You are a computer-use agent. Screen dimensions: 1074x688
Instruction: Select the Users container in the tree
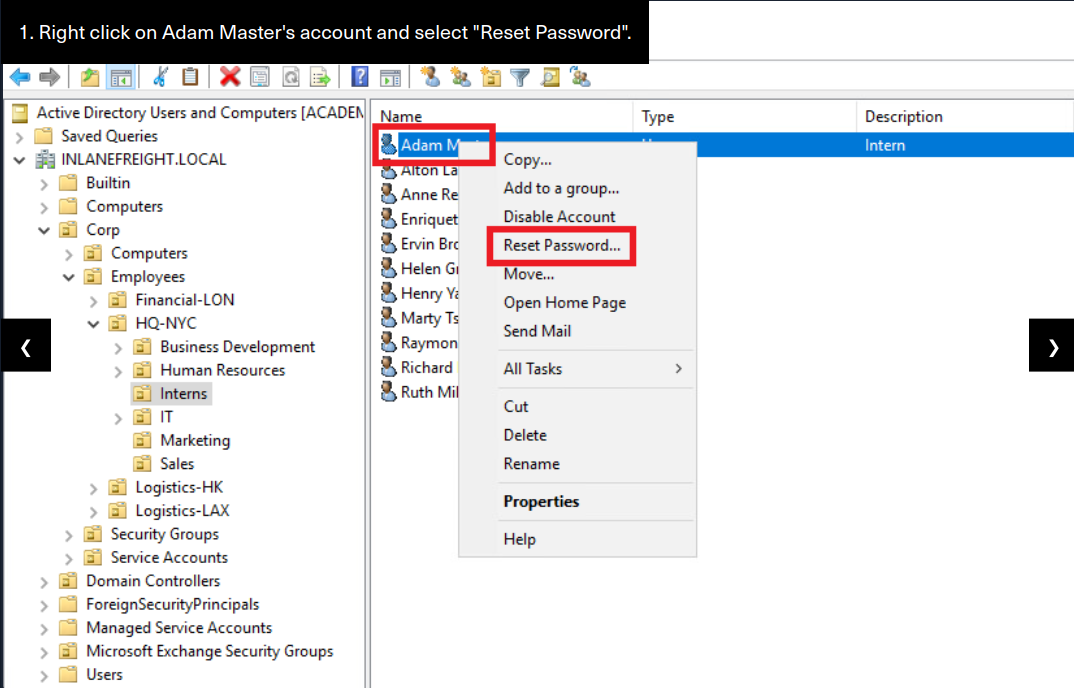pyautogui.click(x=104, y=675)
